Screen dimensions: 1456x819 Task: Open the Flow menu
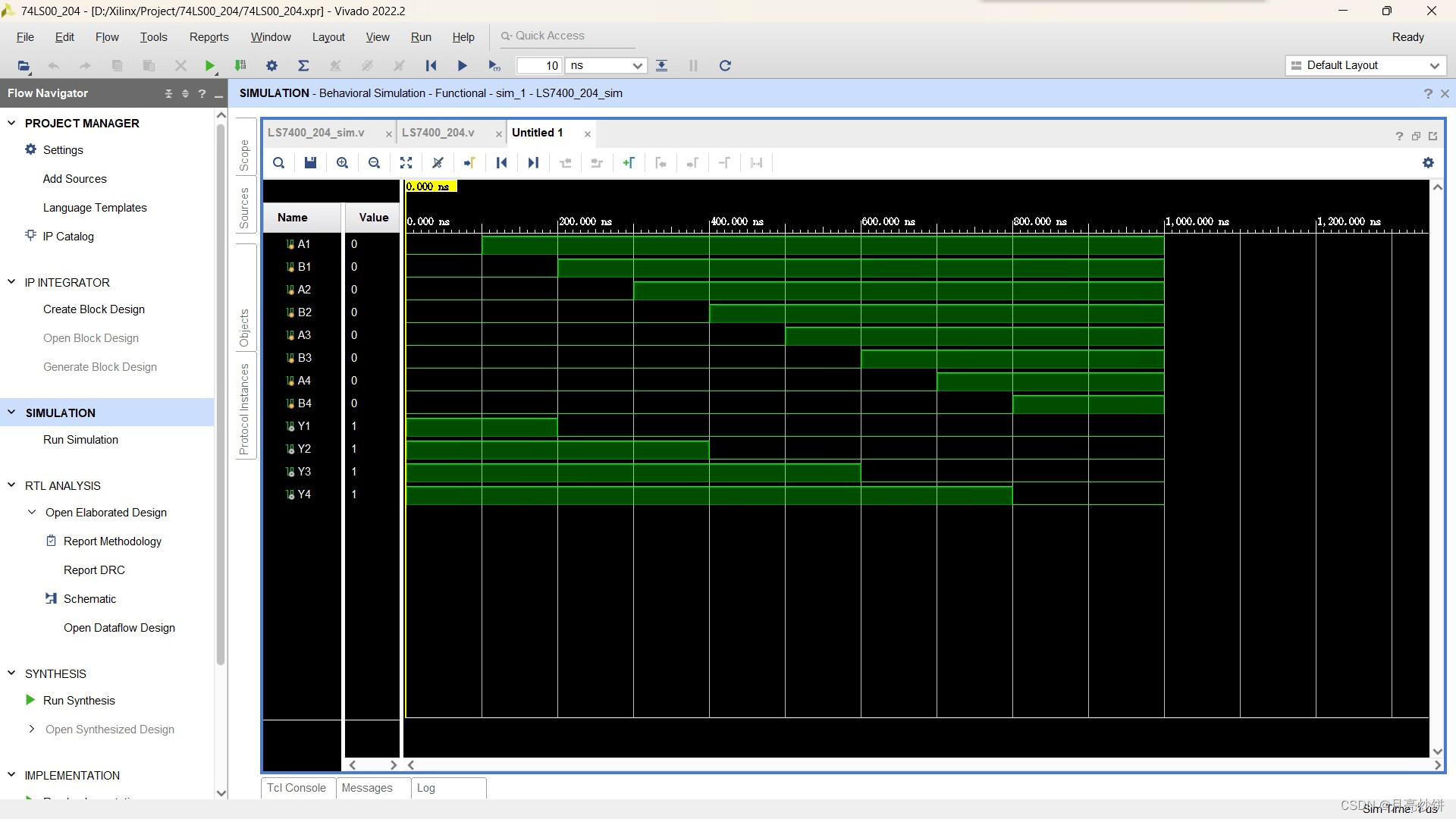107,37
